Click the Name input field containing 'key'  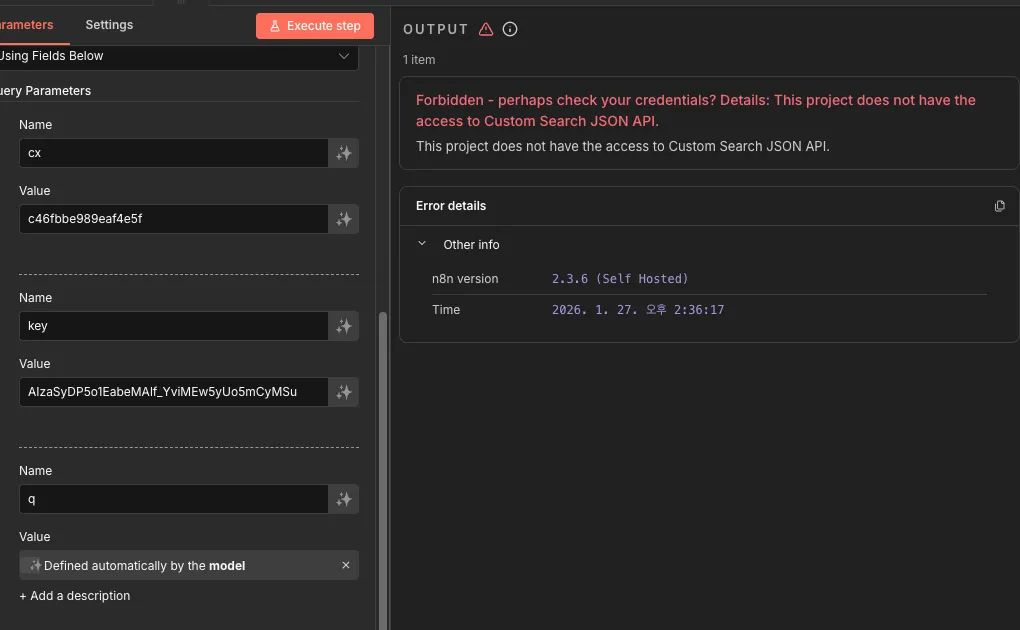(x=173, y=326)
